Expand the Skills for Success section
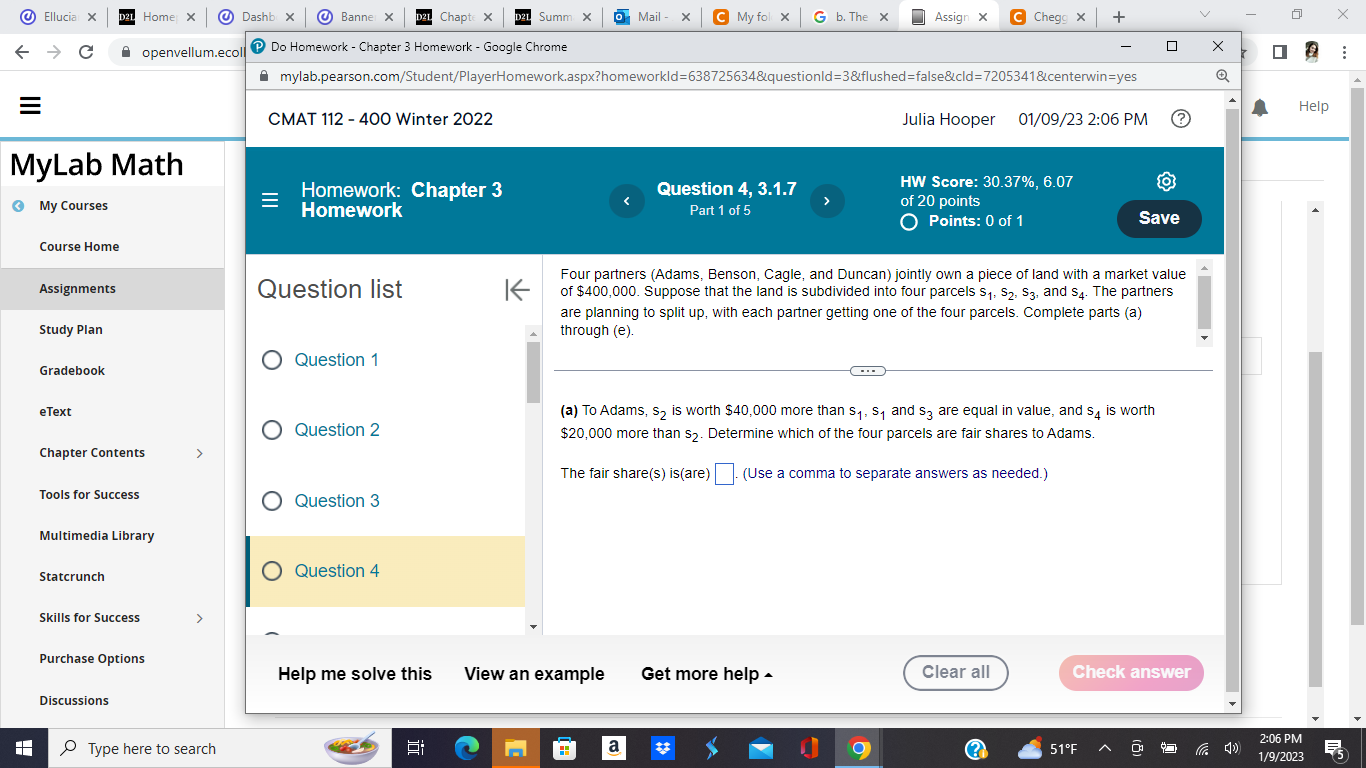This screenshot has height=768, width=1366. (199, 617)
